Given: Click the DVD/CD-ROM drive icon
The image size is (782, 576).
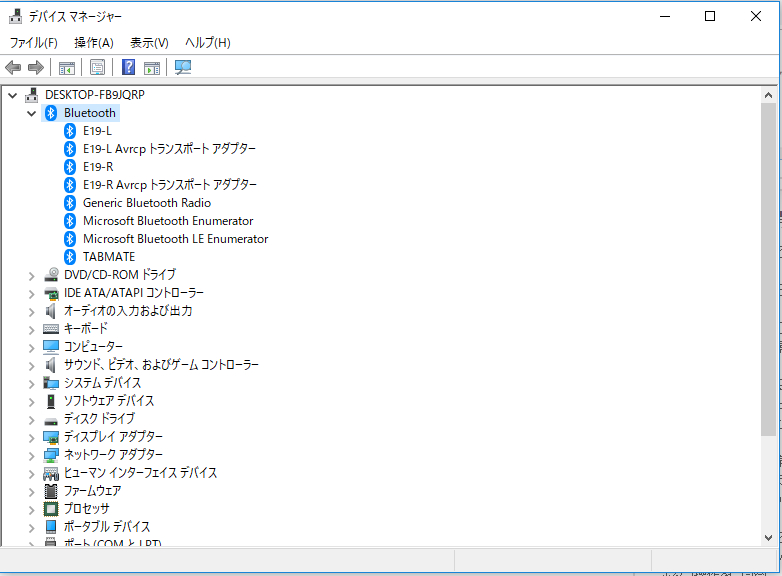Looking at the screenshot, I should 51,275.
